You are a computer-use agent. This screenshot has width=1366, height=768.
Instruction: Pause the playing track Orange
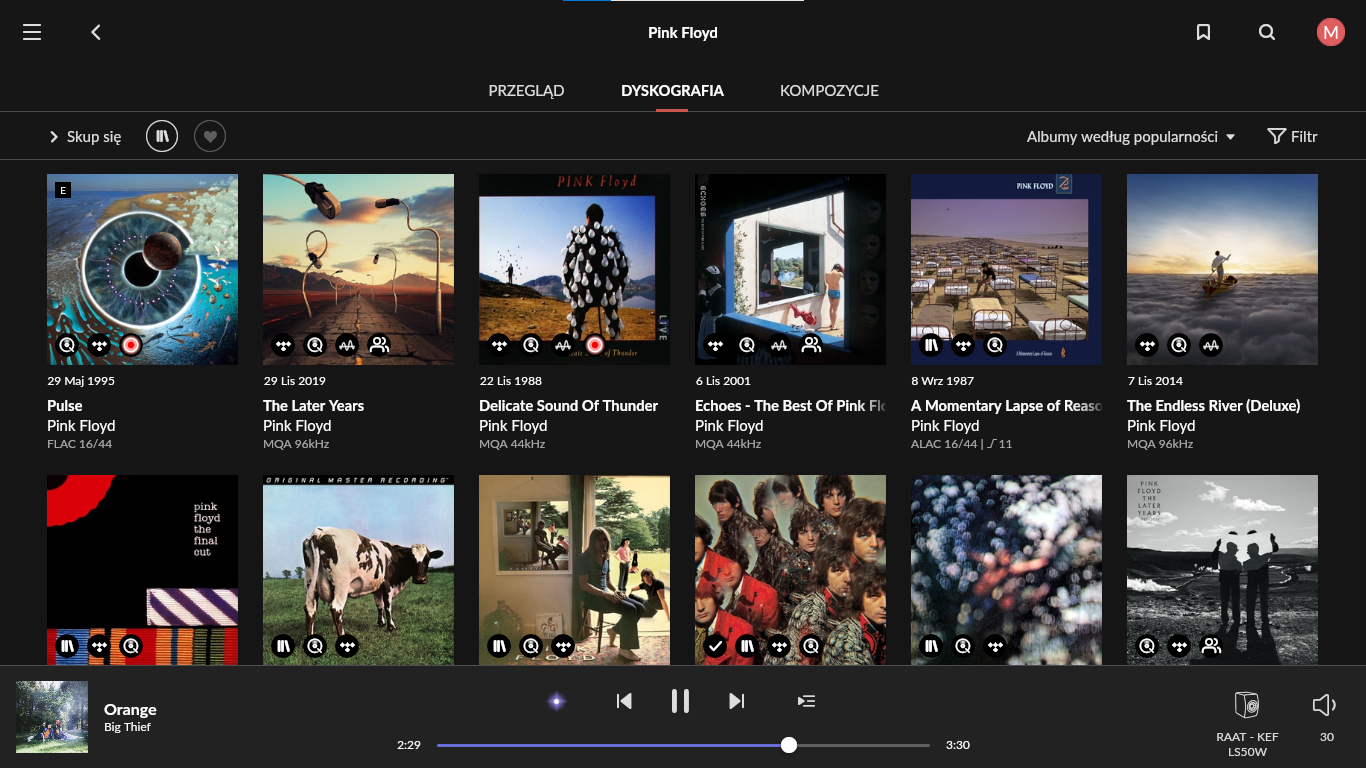pyautogui.click(x=680, y=701)
